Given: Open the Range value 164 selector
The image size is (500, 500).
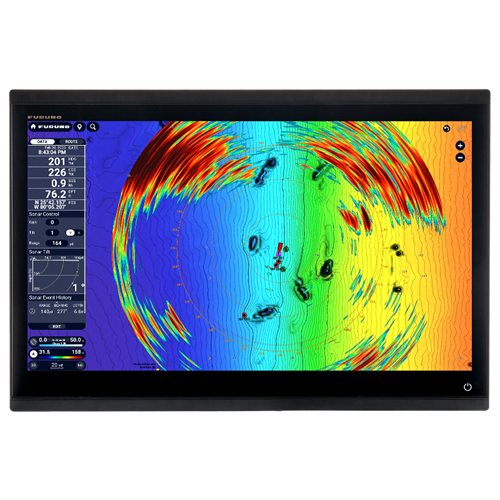Looking at the screenshot, I should (57, 243).
